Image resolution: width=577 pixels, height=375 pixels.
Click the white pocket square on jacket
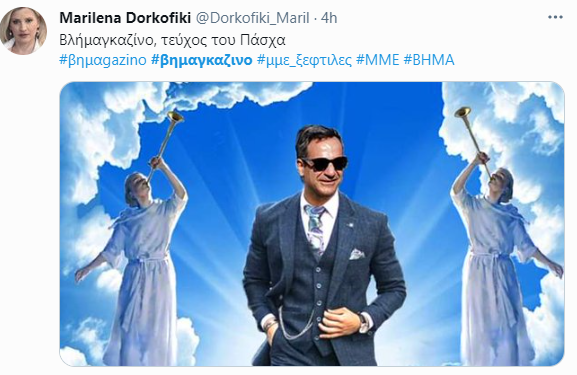click(356, 254)
